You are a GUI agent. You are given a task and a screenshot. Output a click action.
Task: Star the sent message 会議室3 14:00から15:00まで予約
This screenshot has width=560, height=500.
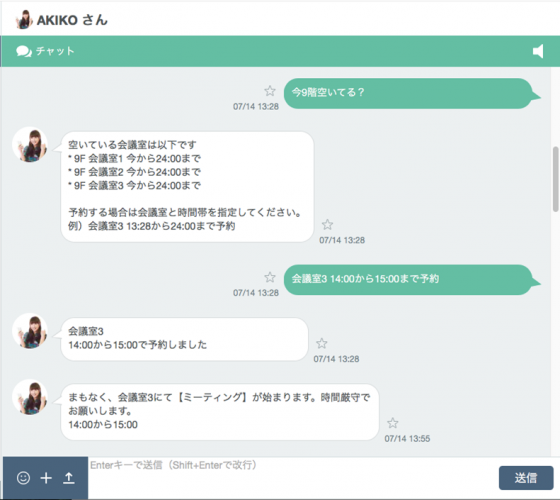270,277
